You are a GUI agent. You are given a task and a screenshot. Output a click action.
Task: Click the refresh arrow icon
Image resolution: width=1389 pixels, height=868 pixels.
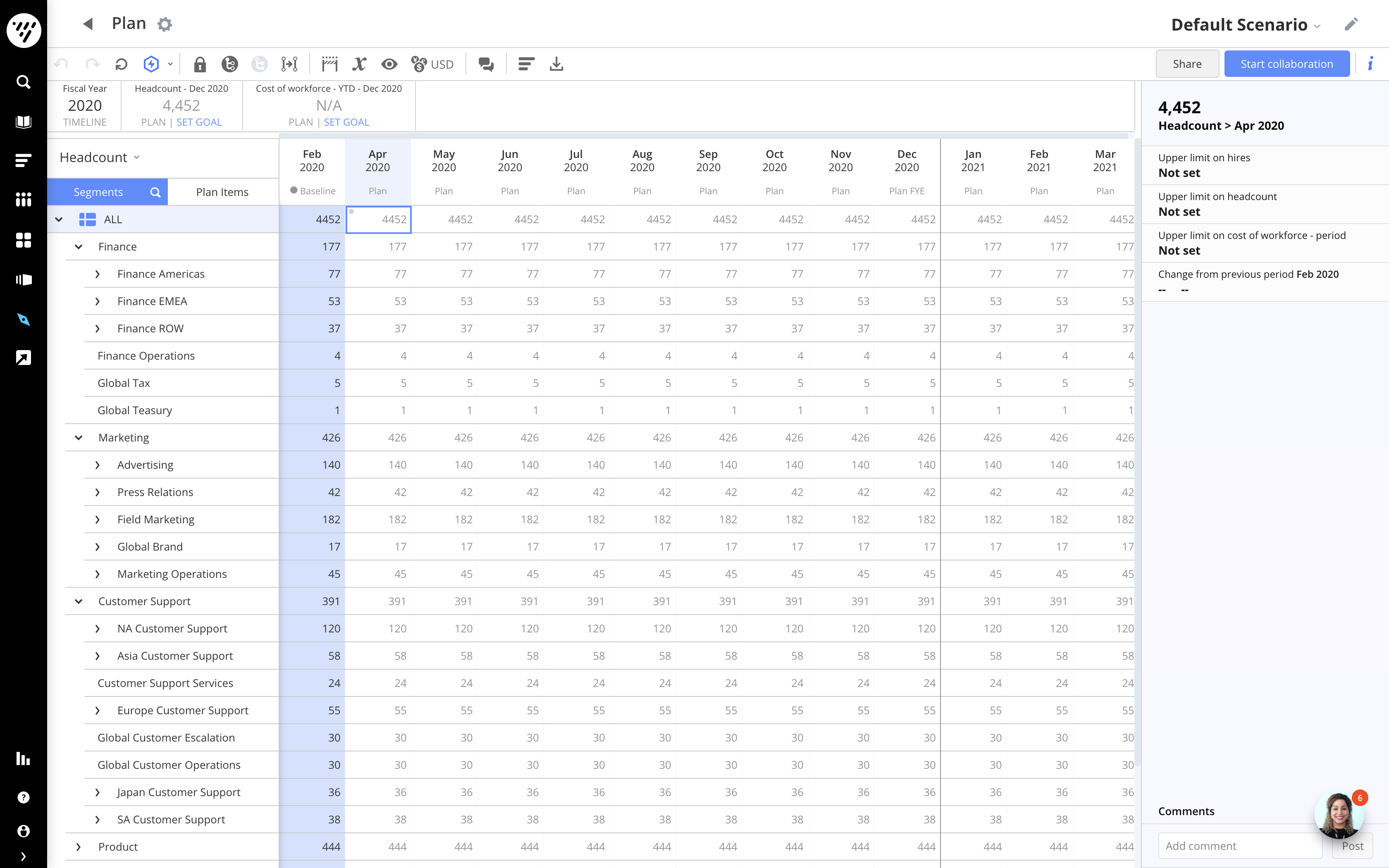pos(121,64)
